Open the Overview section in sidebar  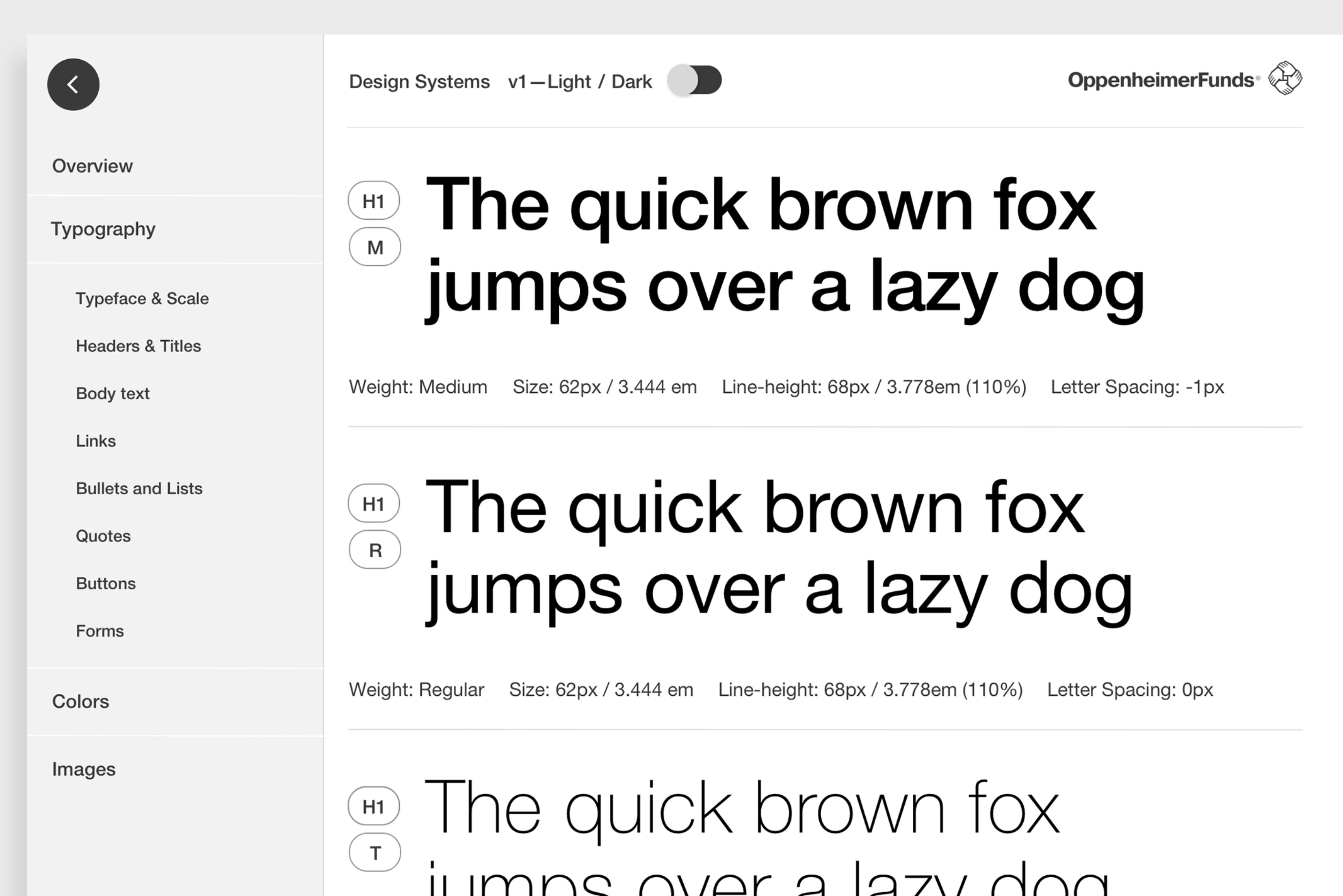[x=92, y=166]
